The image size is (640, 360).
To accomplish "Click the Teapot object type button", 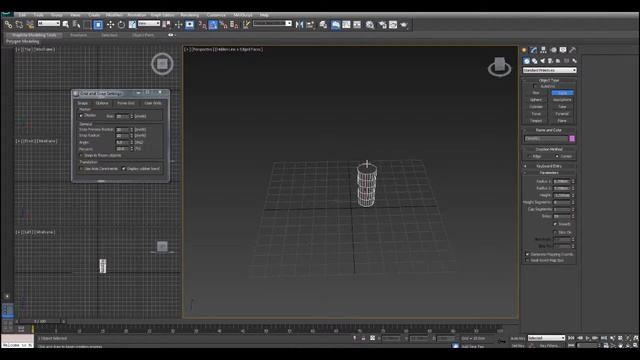I will (x=536, y=121).
